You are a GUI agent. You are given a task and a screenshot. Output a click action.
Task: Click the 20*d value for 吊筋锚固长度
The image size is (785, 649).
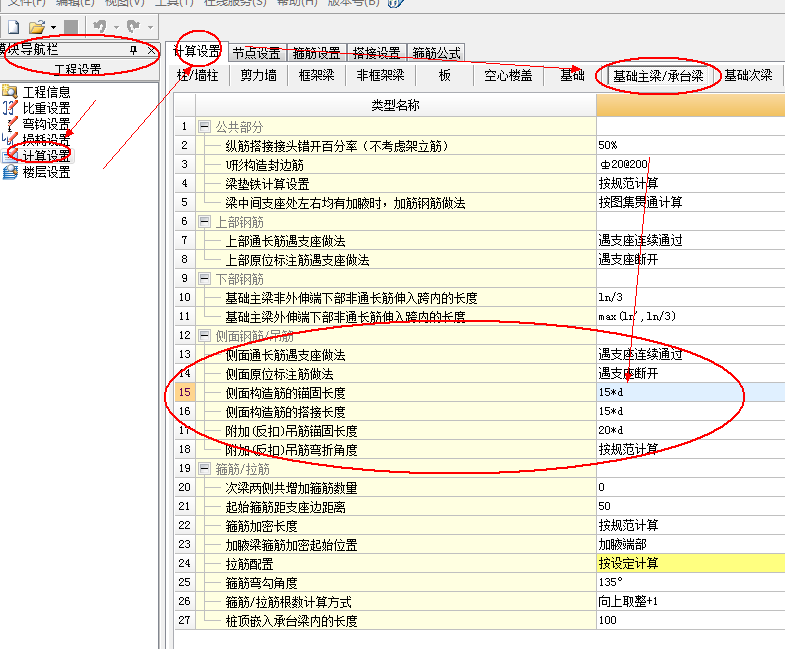coord(690,430)
